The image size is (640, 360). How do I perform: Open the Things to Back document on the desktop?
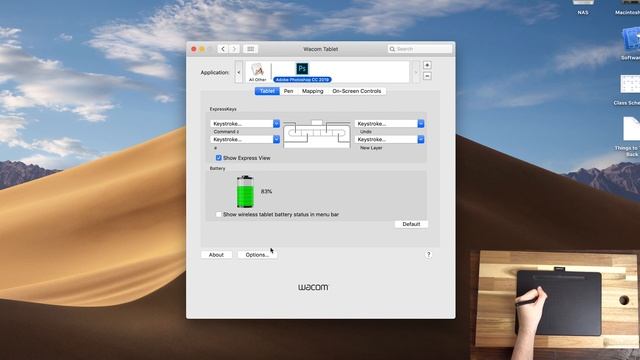(x=628, y=137)
